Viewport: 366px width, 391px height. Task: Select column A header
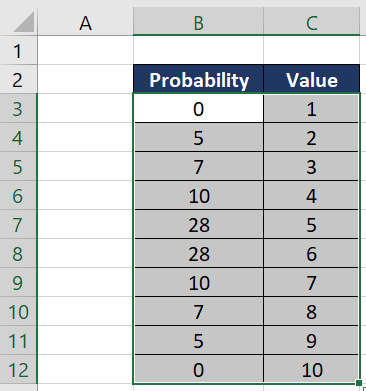coord(85,22)
